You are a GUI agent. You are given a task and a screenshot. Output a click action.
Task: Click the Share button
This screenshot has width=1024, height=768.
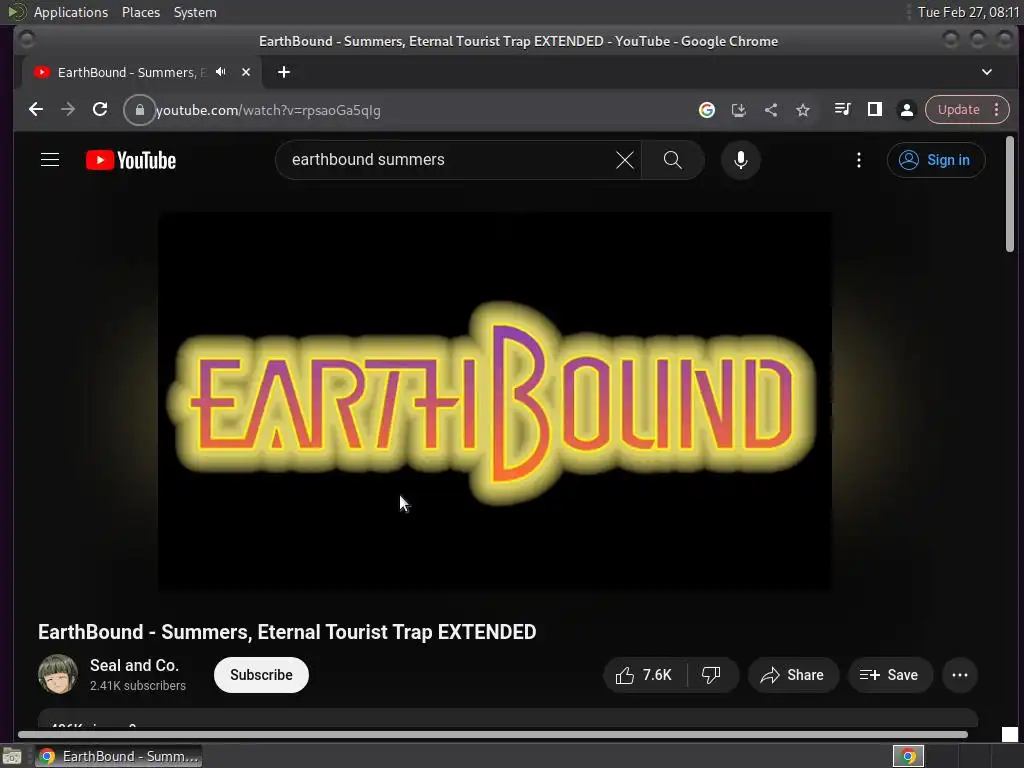coord(793,675)
